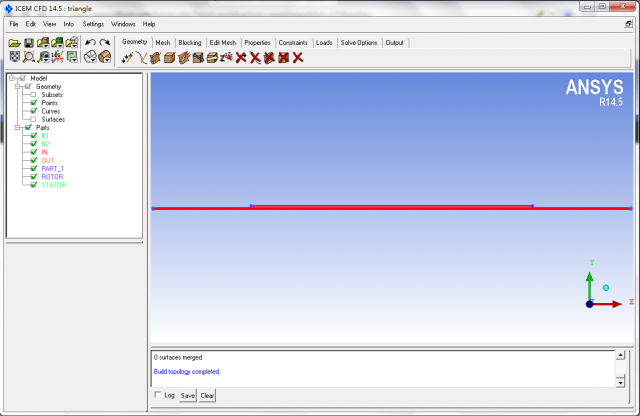Switch to the Blocking tab
The image size is (640, 416).
(x=189, y=43)
